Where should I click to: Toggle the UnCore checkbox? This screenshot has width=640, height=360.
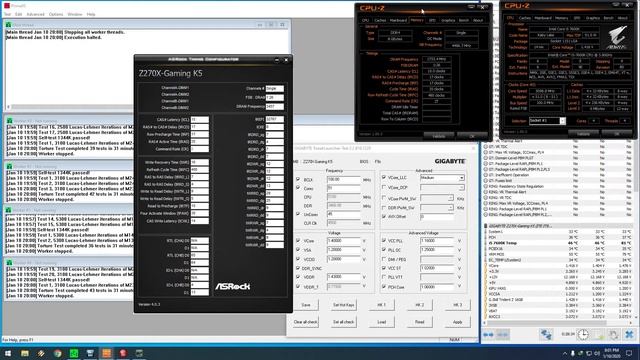coord(298,214)
